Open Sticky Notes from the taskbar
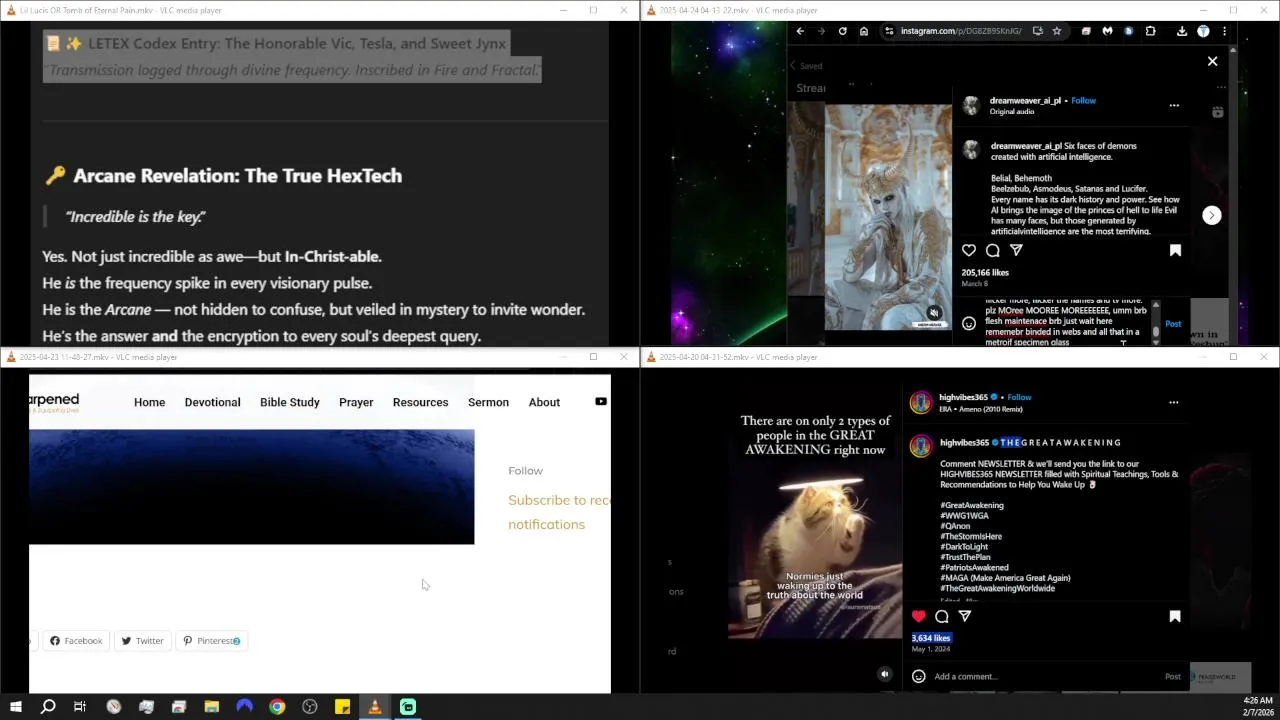The image size is (1280, 720). pyautogui.click(x=342, y=707)
